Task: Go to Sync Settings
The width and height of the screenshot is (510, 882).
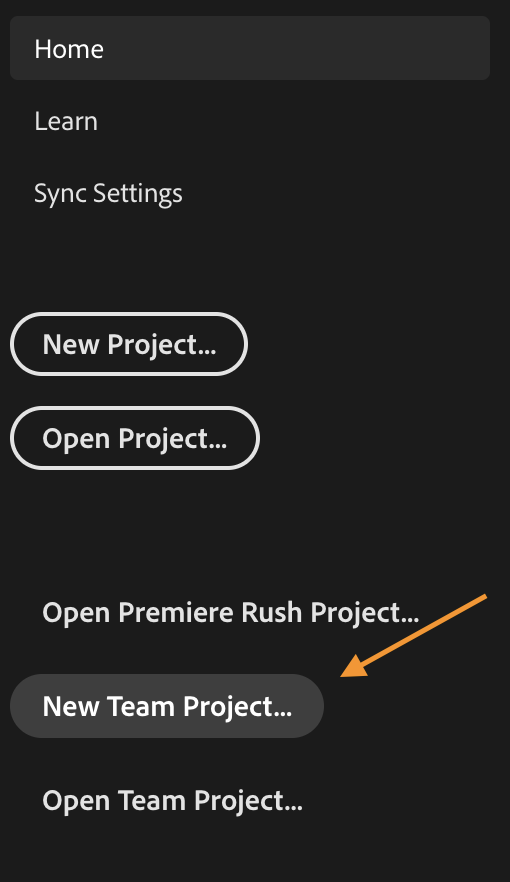Action: point(108,194)
